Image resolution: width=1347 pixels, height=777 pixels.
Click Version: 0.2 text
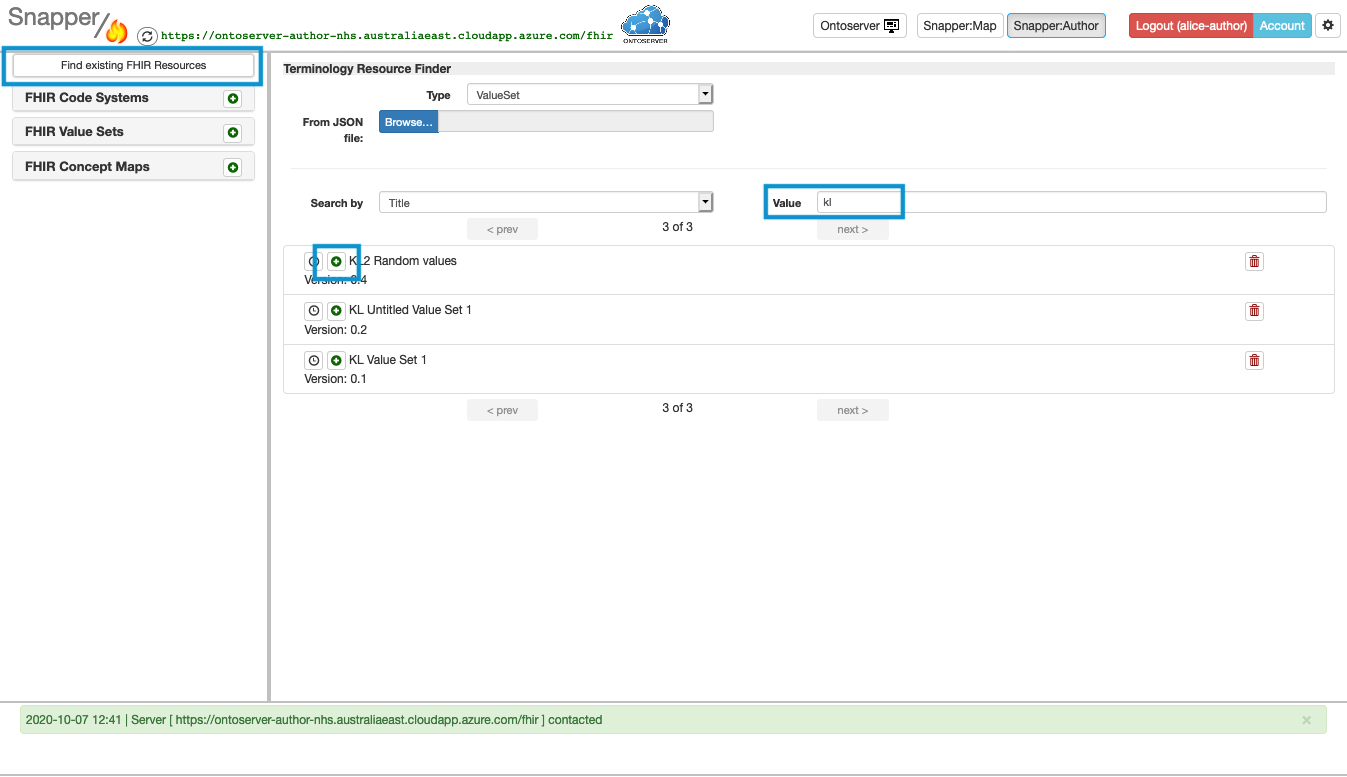coord(336,330)
